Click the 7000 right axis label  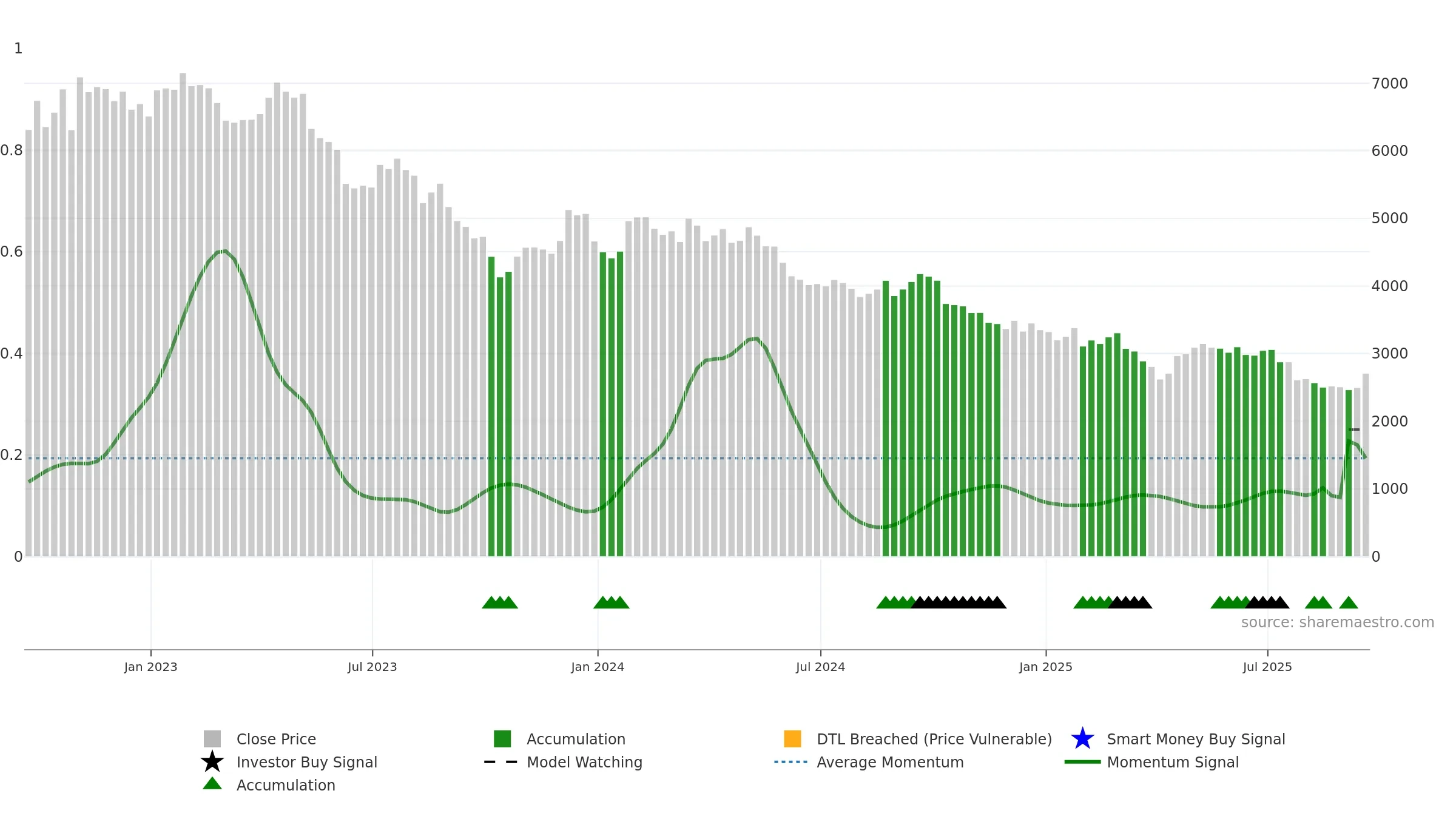tap(1389, 84)
